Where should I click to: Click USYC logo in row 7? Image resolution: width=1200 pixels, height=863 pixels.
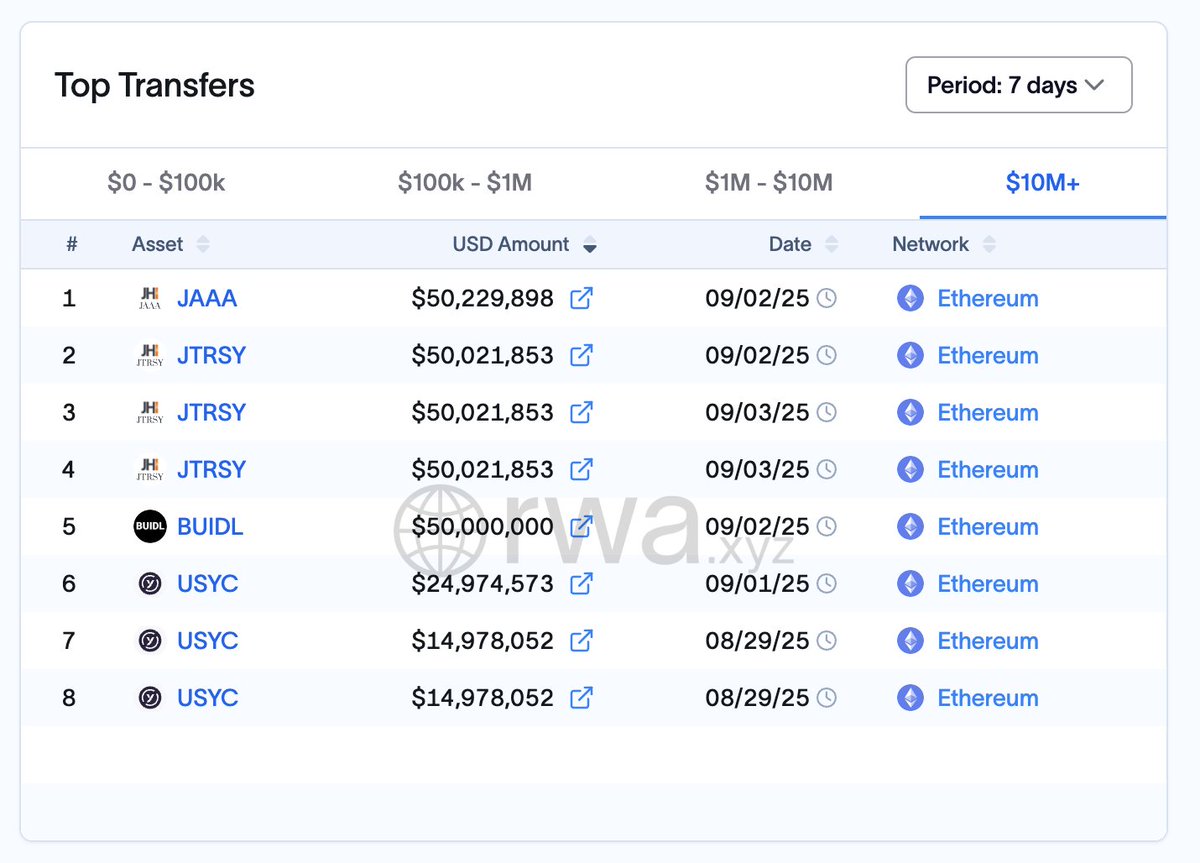click(x=150, y=641)
